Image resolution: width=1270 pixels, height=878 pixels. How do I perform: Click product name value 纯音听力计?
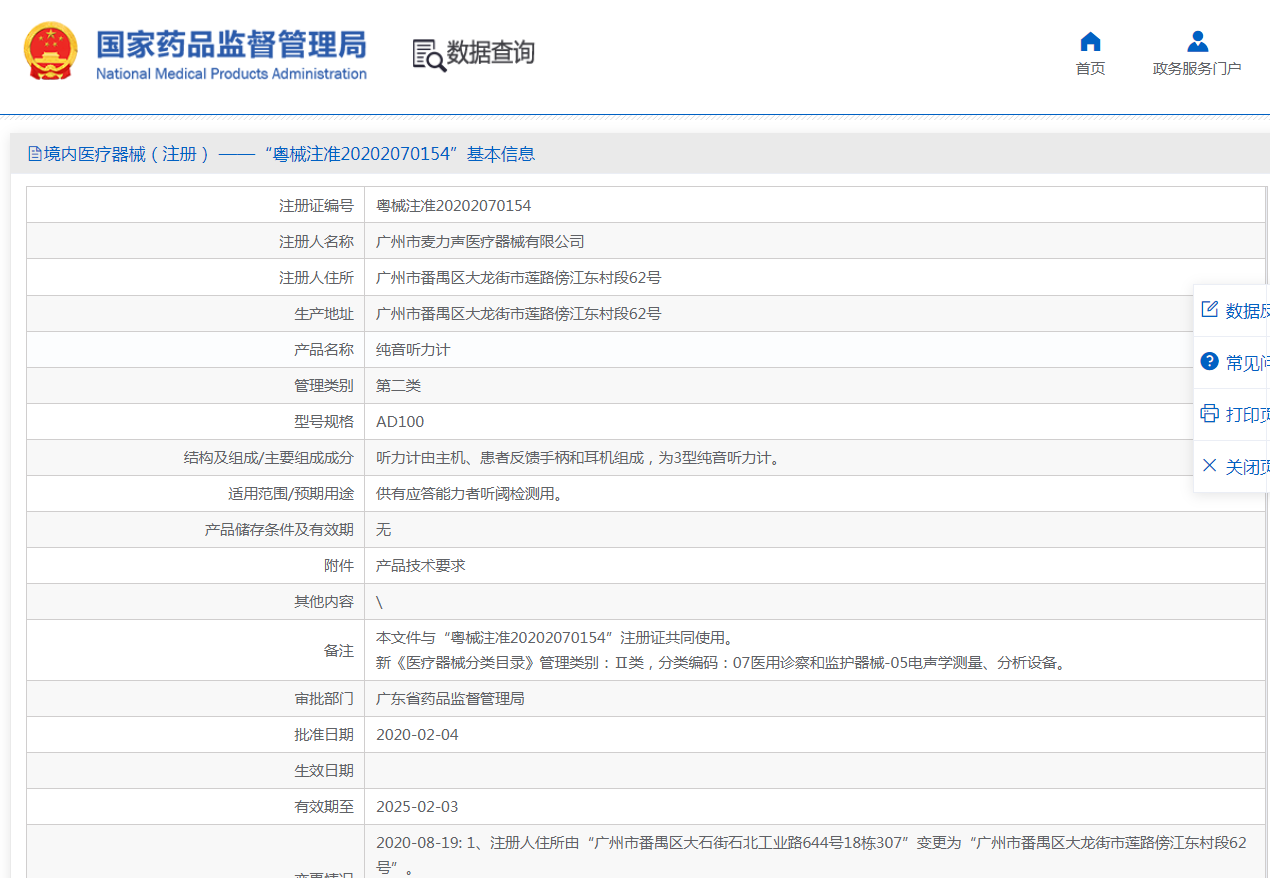pyautogui.click(x=413, y=350)
